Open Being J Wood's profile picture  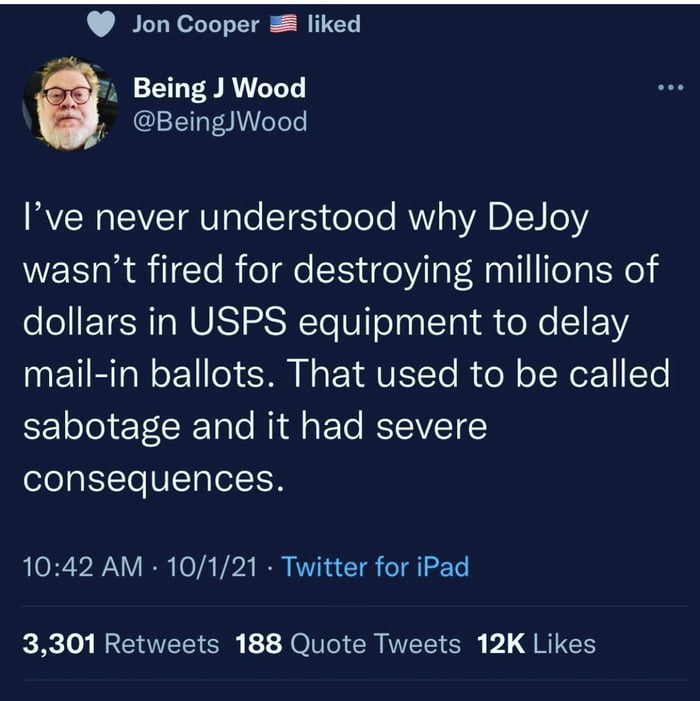70,104
